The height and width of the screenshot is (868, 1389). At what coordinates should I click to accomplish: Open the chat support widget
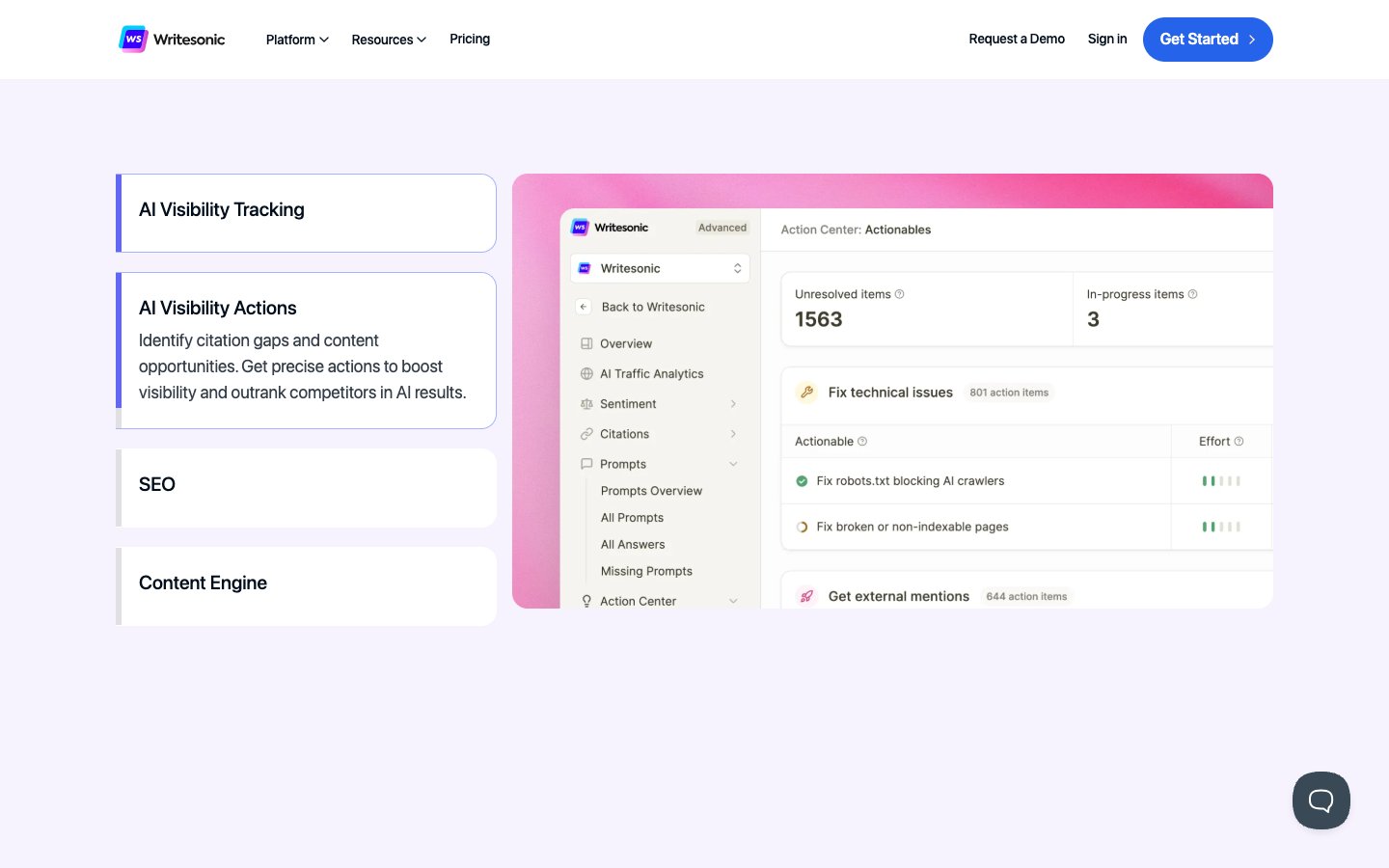(1321, 800)
